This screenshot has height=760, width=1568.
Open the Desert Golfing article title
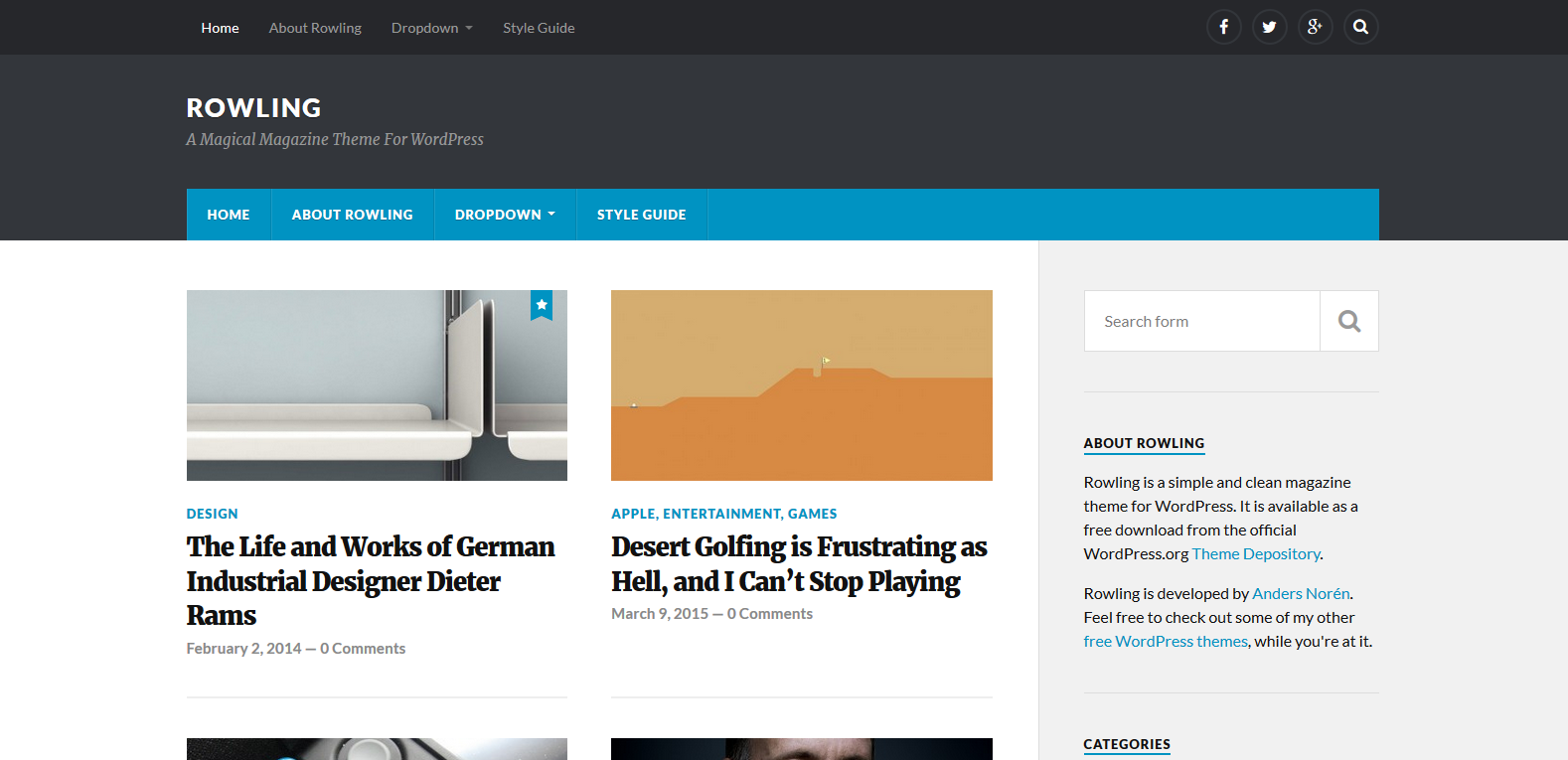point(798,563)
